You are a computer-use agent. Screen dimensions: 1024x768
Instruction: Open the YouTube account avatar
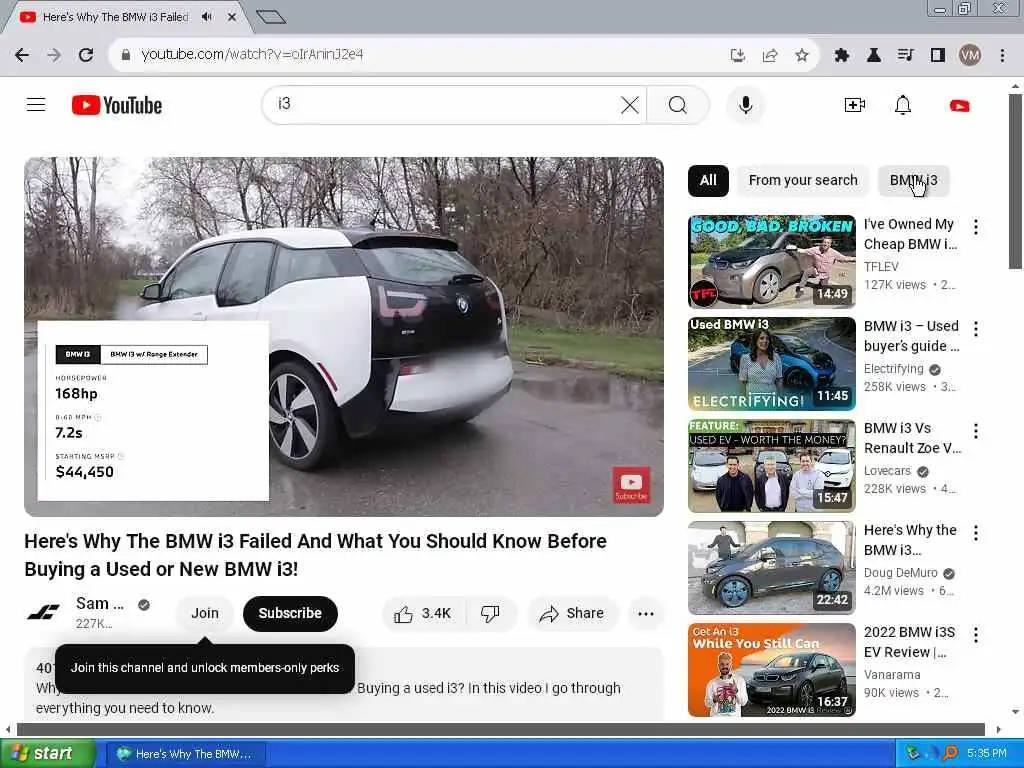coord(959,105)
